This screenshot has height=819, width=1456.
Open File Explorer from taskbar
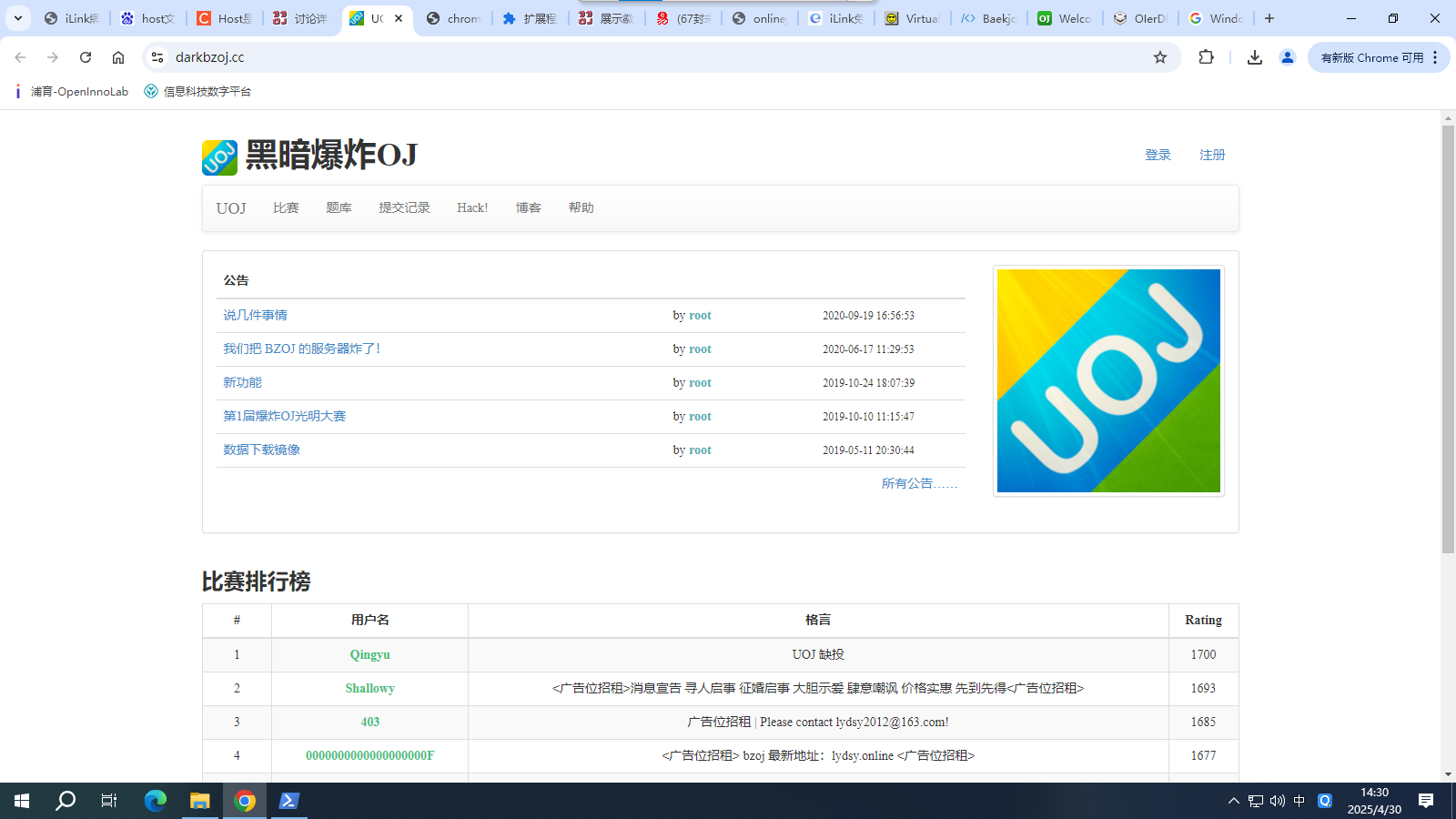click(199, 801)
